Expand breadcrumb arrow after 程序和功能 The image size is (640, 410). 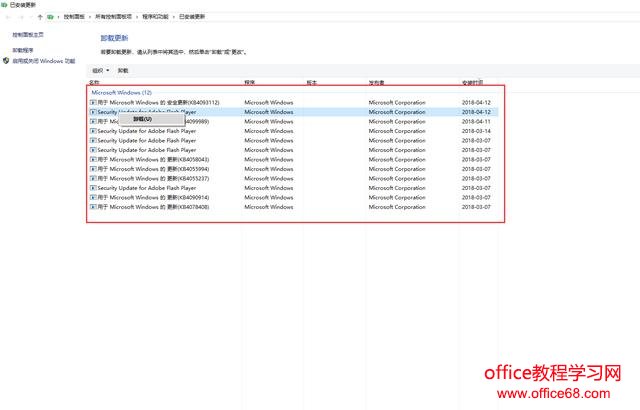(x=173, y=17)
